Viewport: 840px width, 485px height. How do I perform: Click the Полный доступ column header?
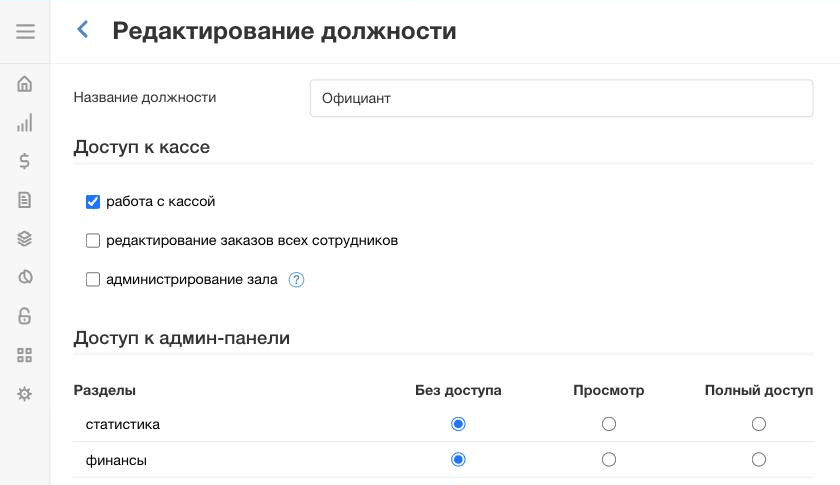point(759,390)
